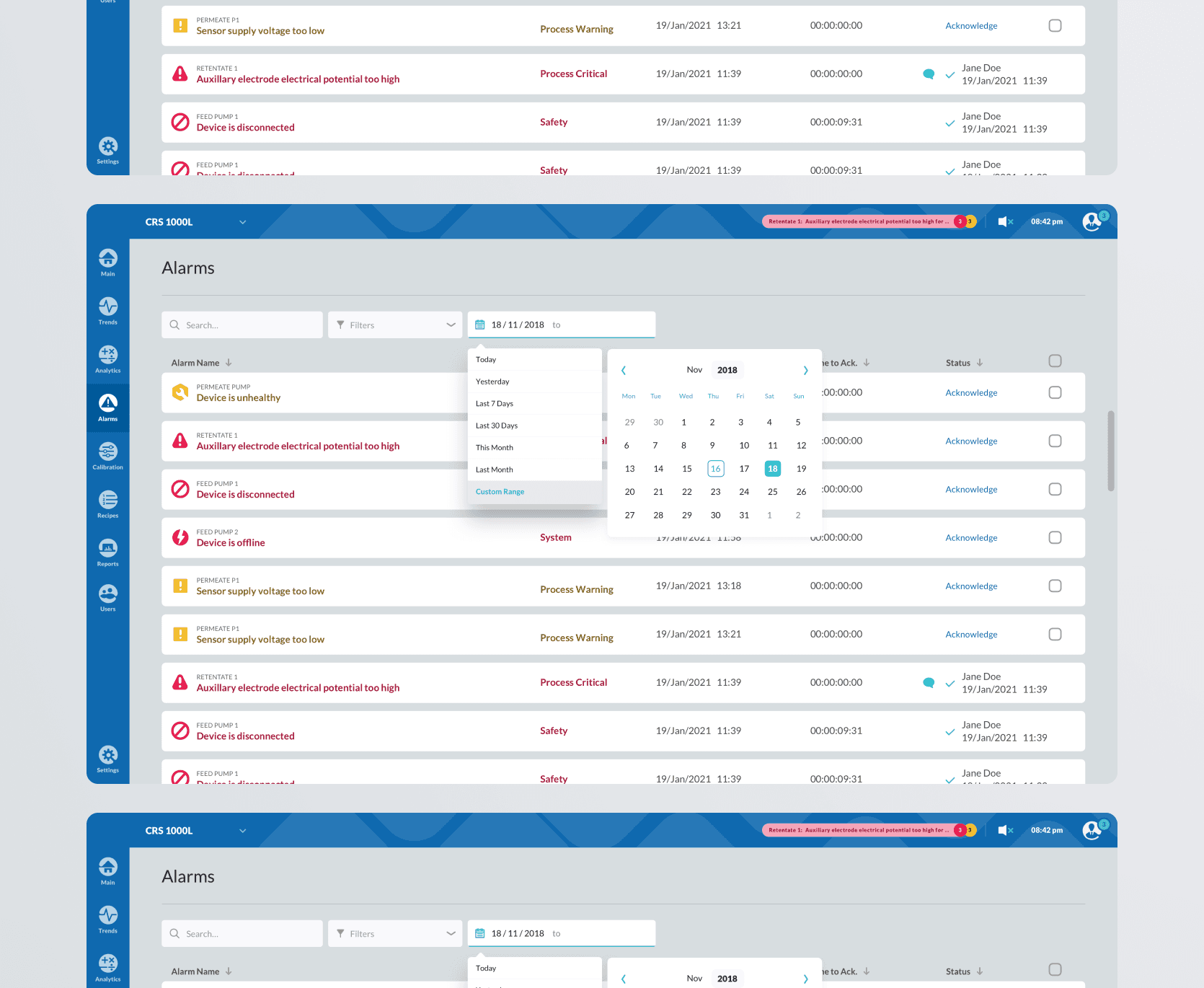
Task: Tick checkbox for Device is offline row
Action: tap(1055, 537)
